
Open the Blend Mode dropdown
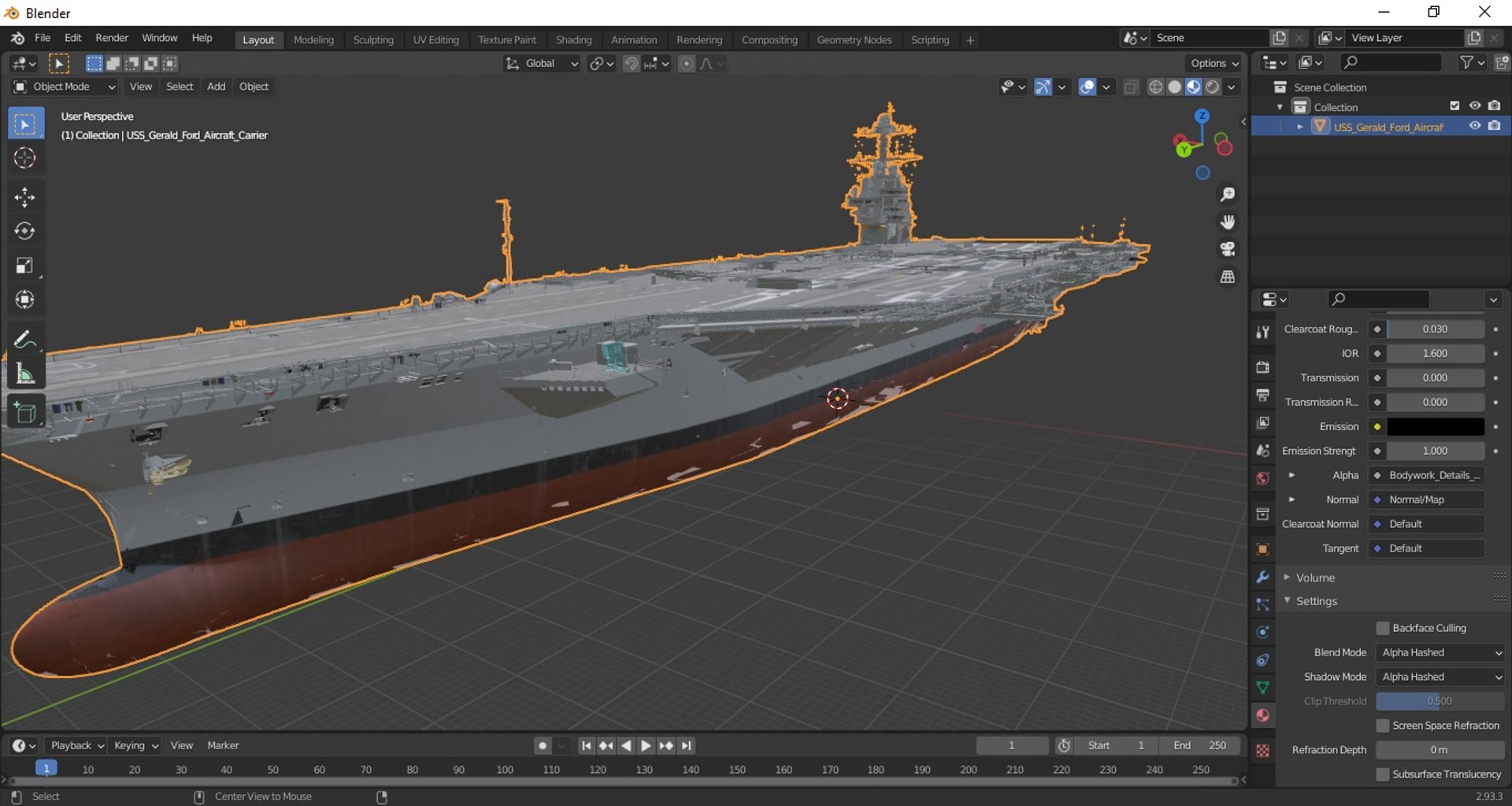coord(1440,652)
